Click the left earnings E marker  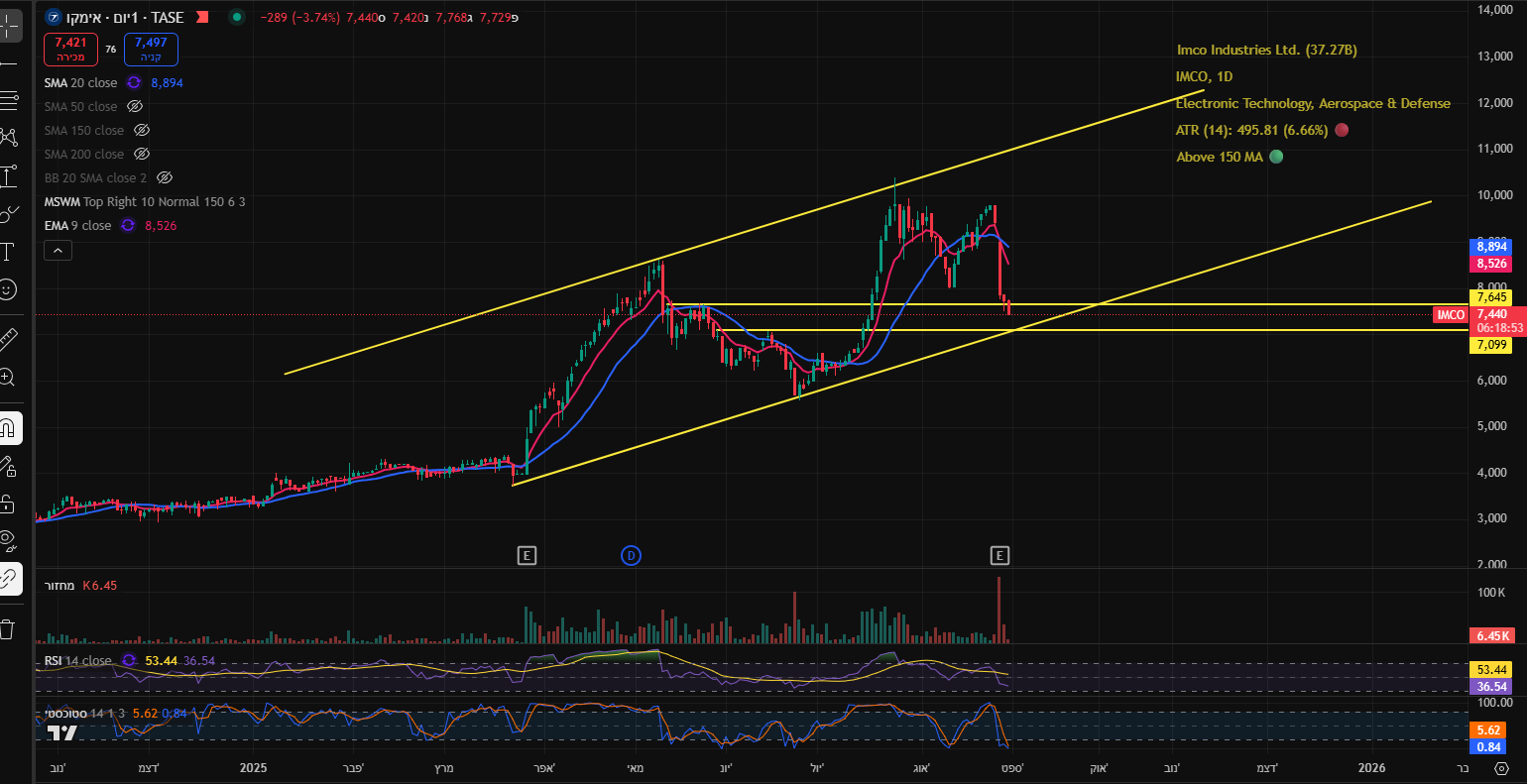pyautogui.click(x=527, y=556)
